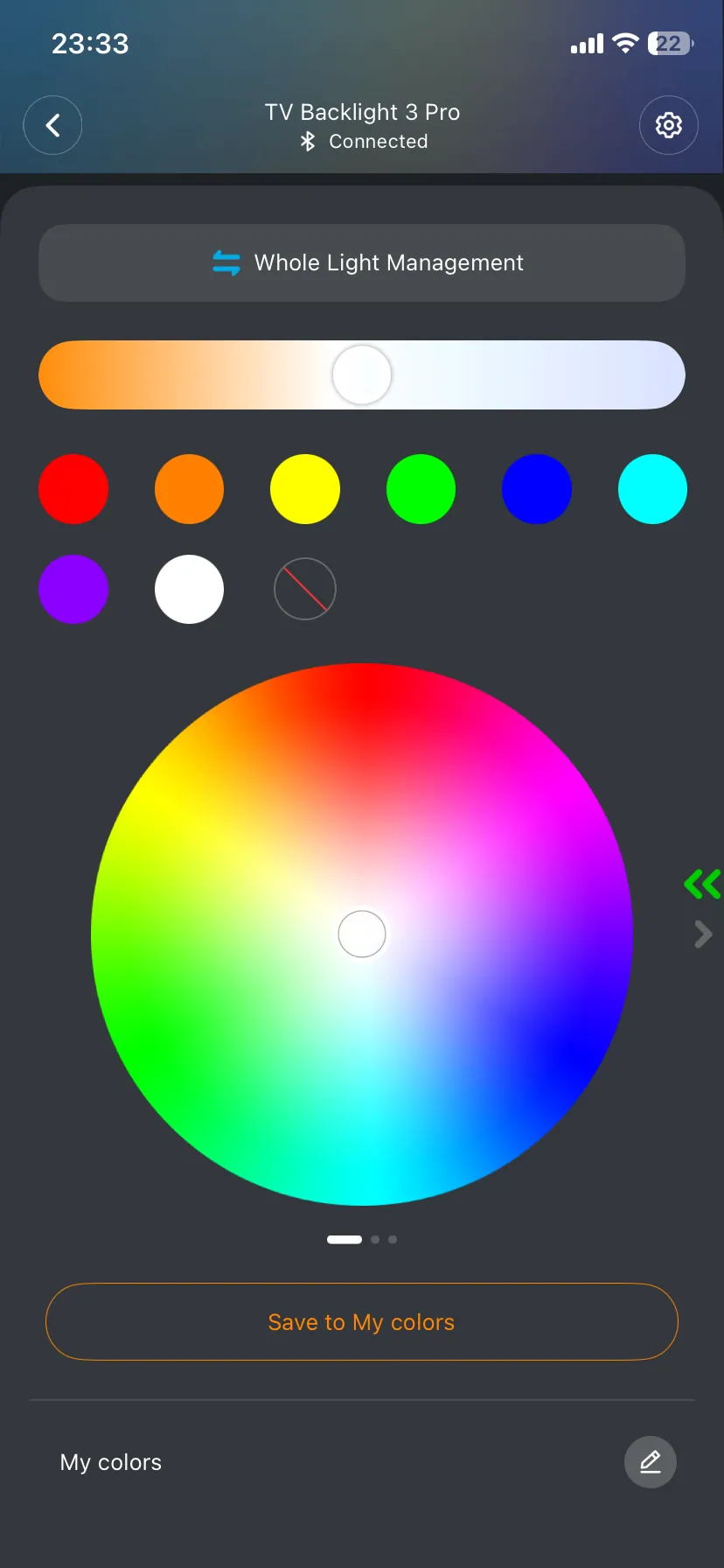Select the no-color crossed circle icon

click(x=305, y=589)
